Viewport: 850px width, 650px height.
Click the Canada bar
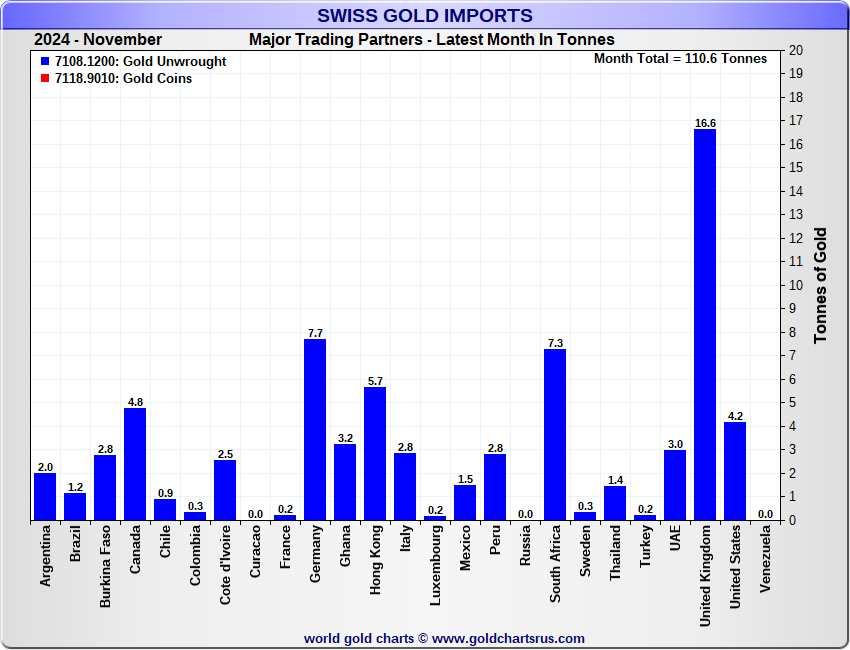click(x=135, y=464)
